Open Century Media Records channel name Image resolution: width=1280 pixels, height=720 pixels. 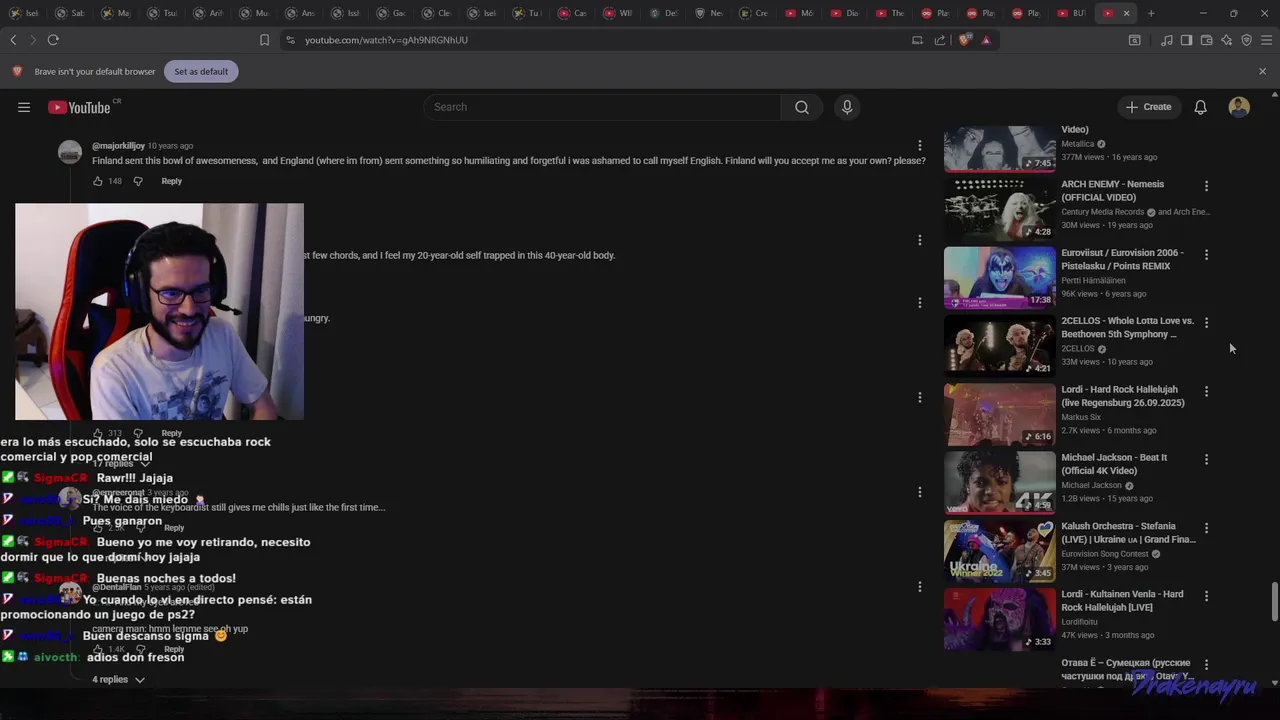pyautogui.click(x=1102, y=212)
